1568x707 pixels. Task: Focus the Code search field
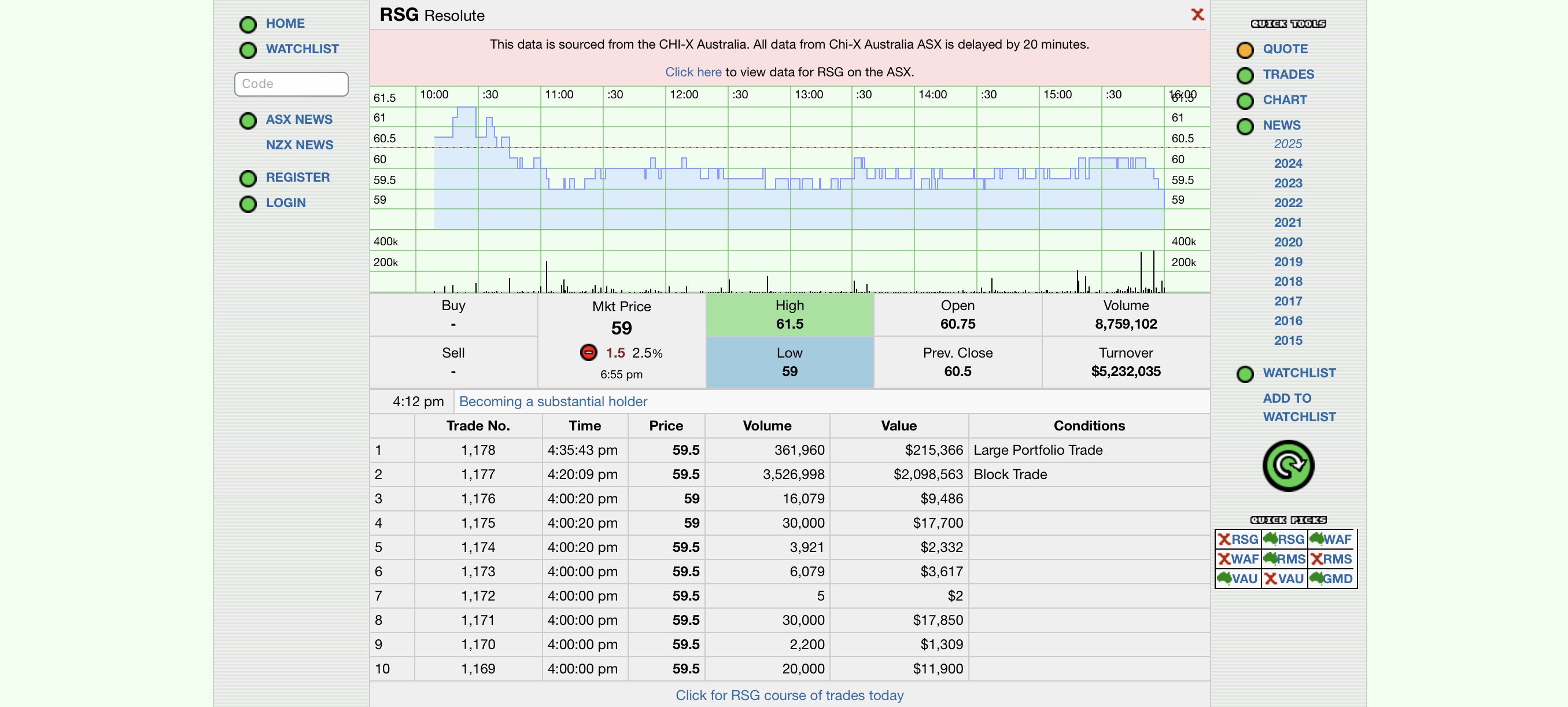291,84
